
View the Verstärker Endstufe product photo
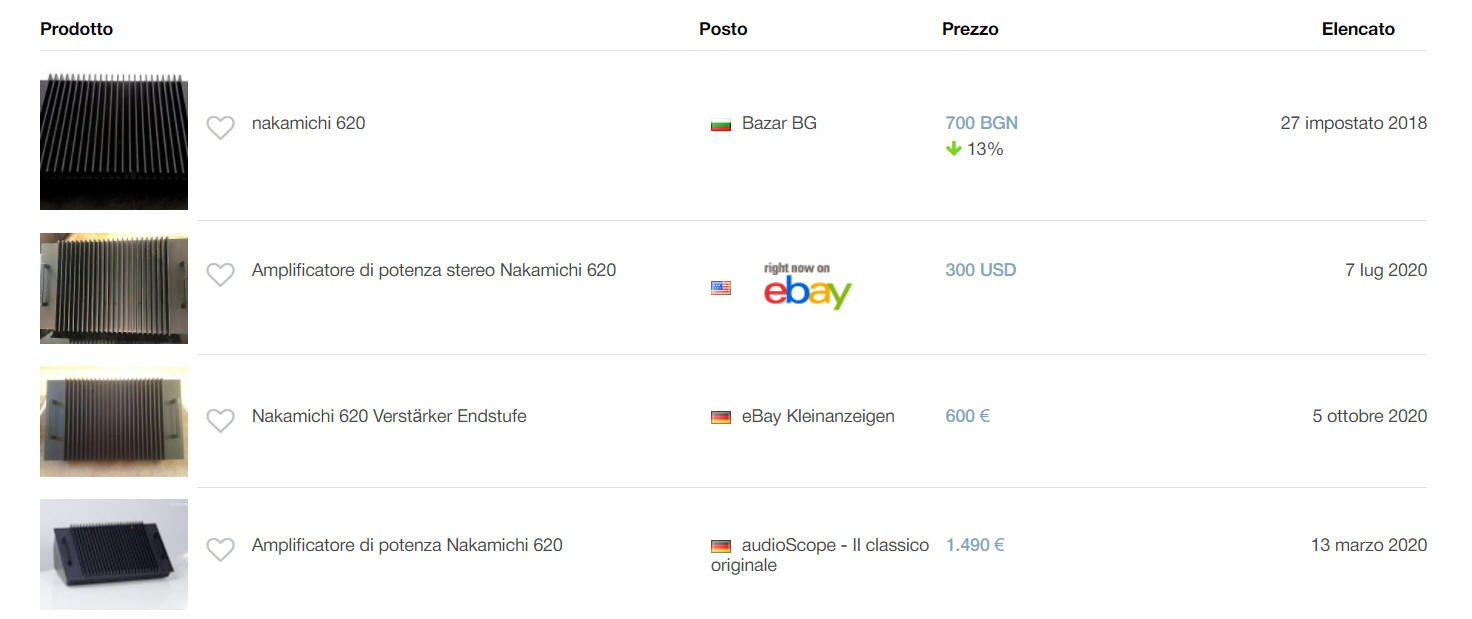114,421
